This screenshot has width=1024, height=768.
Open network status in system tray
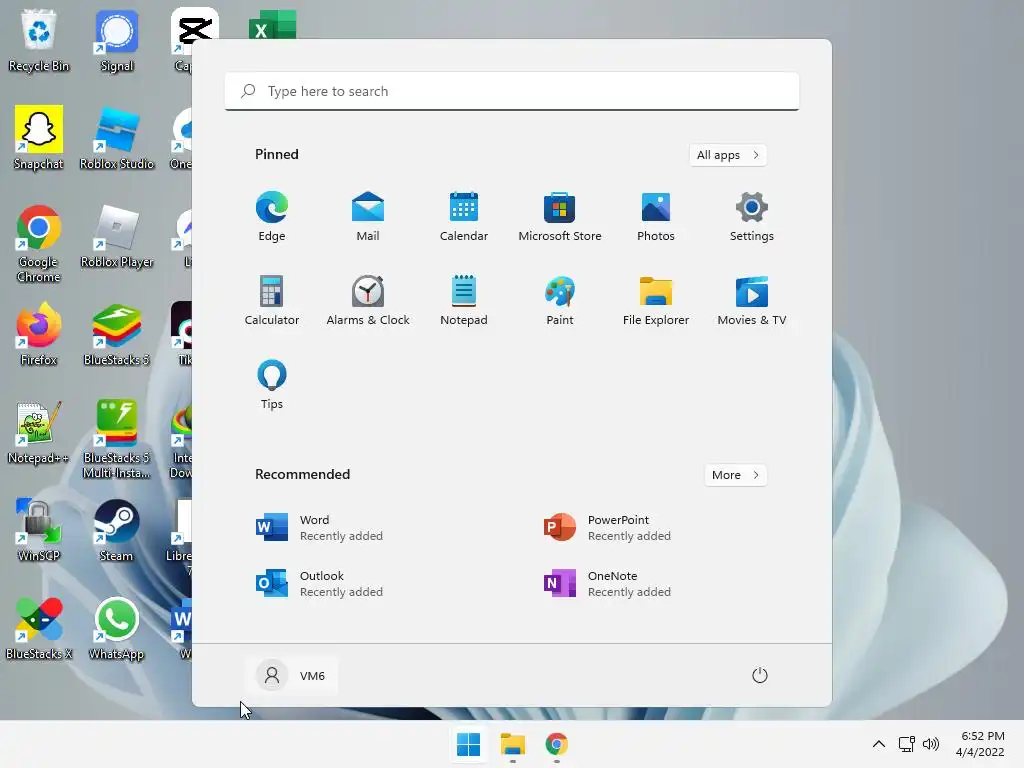(x=906, y=744)
